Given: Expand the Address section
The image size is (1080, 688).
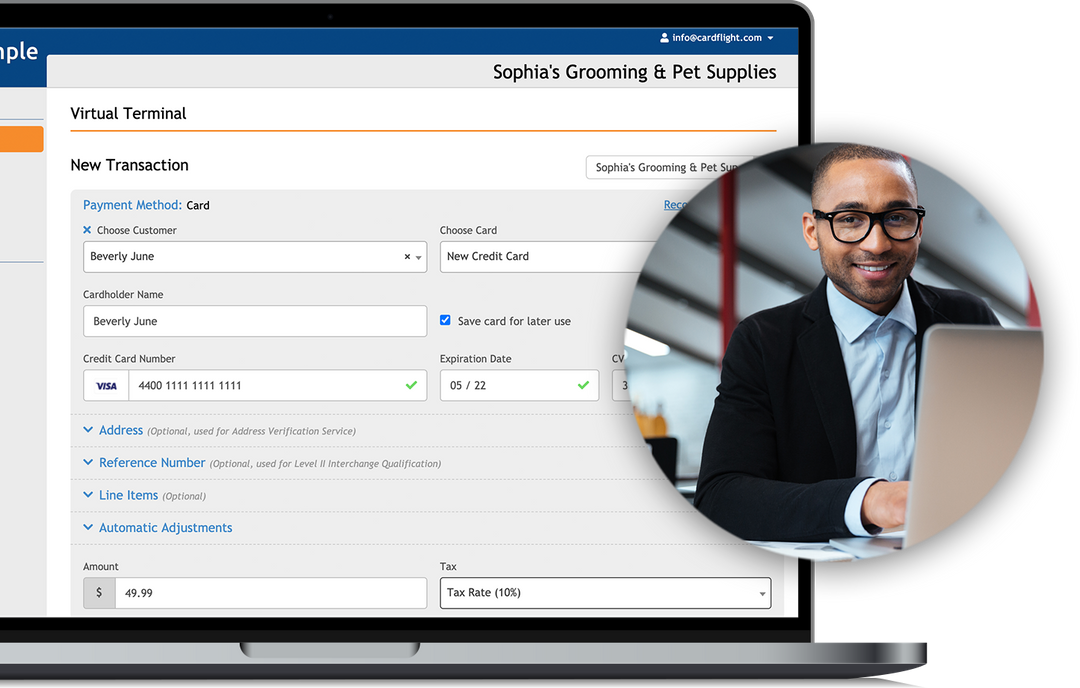Looking at the screenshot, I should (x=121, y=430).
